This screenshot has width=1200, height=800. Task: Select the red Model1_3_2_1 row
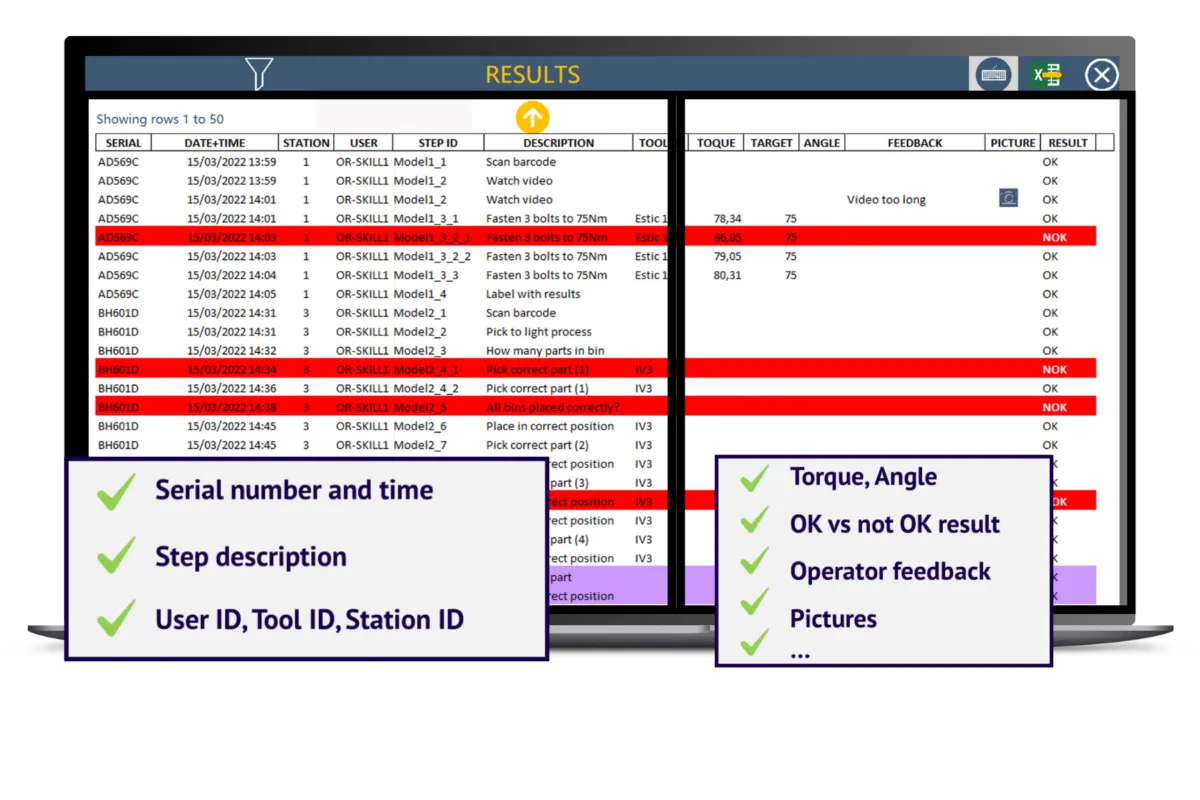pos(596,237)
